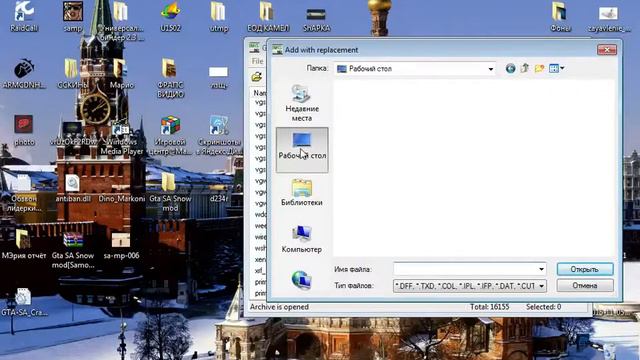Select the ARMGDNH desktop icon
Viewport: 640px width, 360px height.
pos(24,73)
